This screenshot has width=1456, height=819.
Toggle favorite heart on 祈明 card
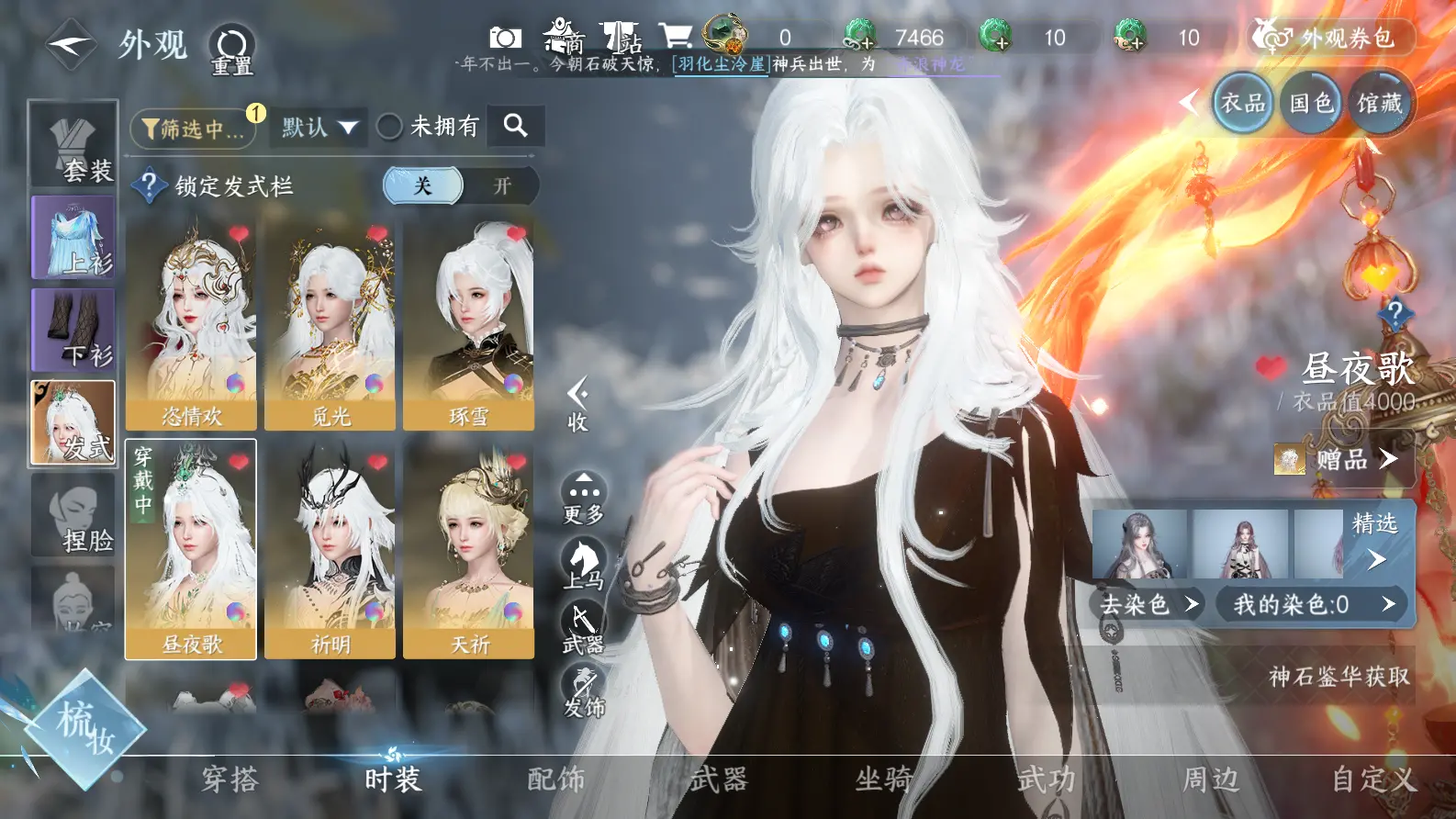[377, 462]
